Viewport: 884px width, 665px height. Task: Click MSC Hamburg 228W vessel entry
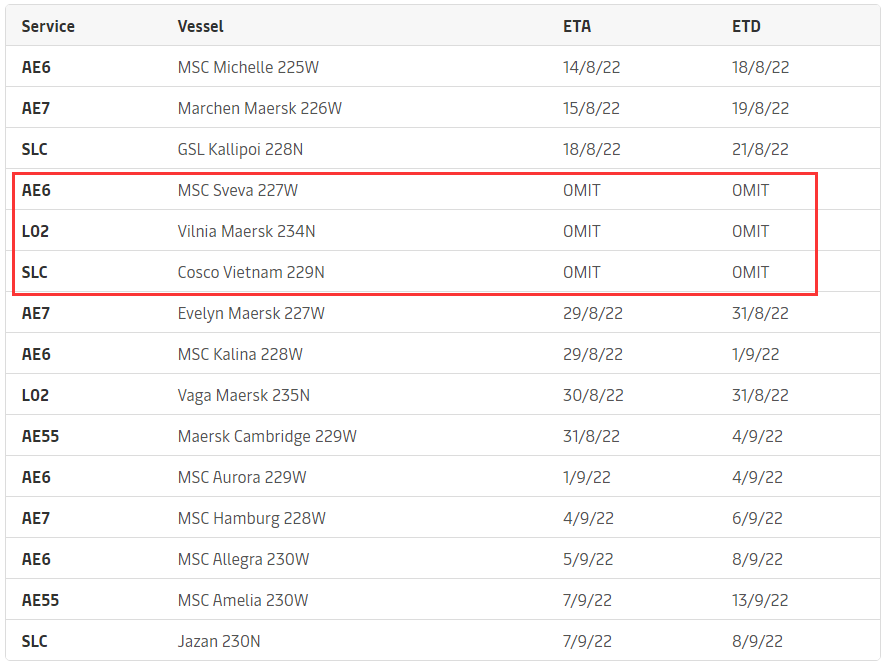tap(251, 519)
